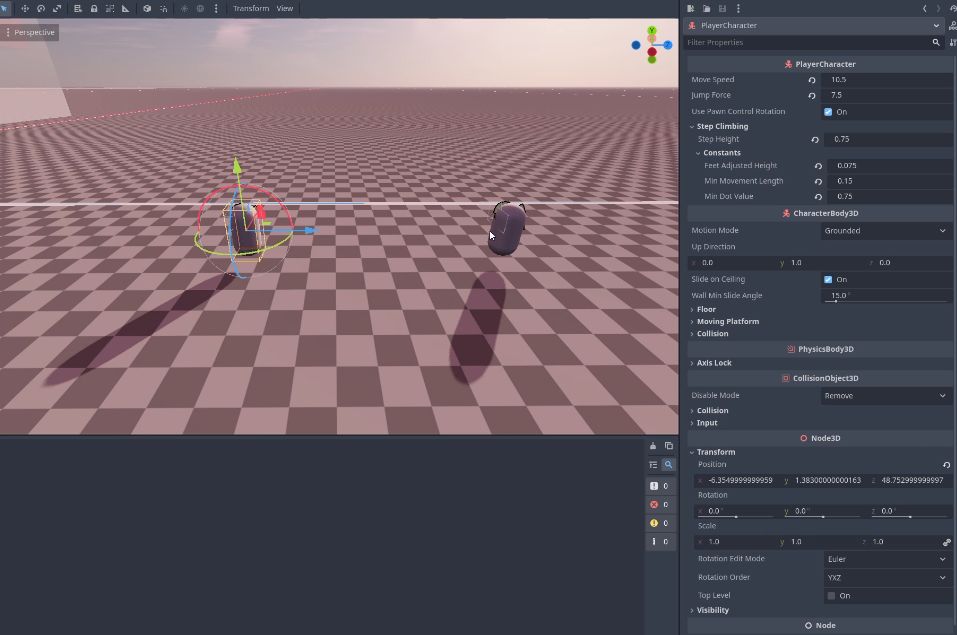Click the clear output broom icon
This screenshot has width=957, height=635.
click(x=653, y=446)
